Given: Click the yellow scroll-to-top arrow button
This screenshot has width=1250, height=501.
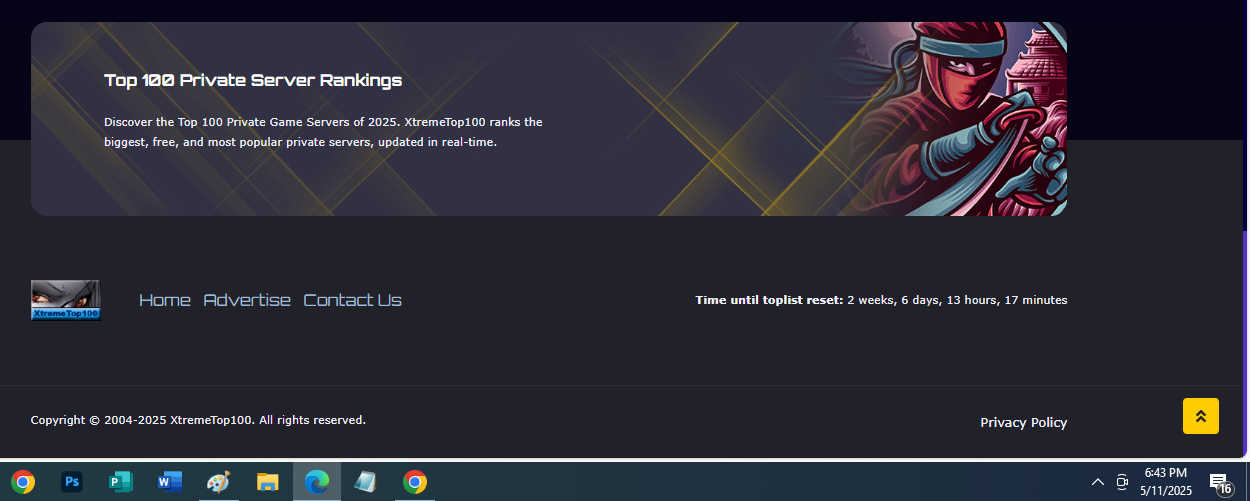Looking at the screenshot, I should [1201, 416].
